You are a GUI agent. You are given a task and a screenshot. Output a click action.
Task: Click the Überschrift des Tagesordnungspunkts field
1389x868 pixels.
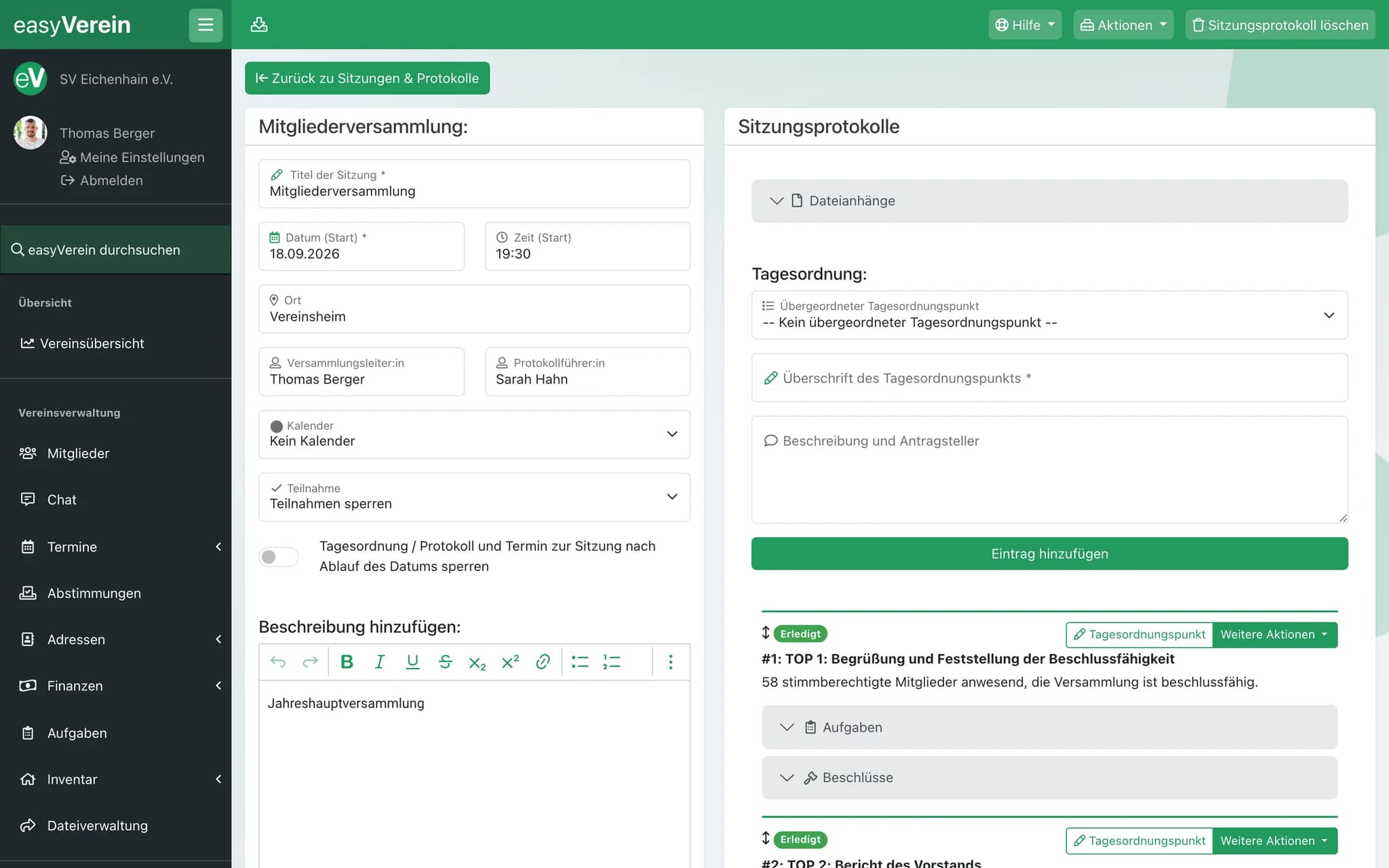click(1049, 378)
